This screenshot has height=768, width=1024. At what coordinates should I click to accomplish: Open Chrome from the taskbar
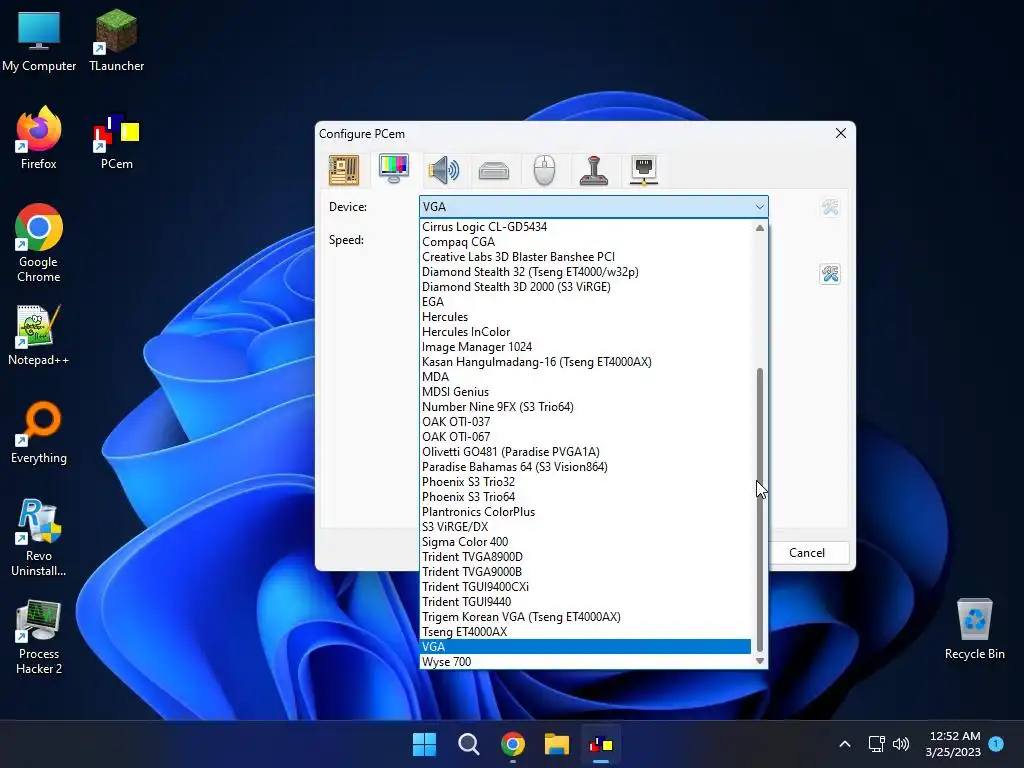513,744
